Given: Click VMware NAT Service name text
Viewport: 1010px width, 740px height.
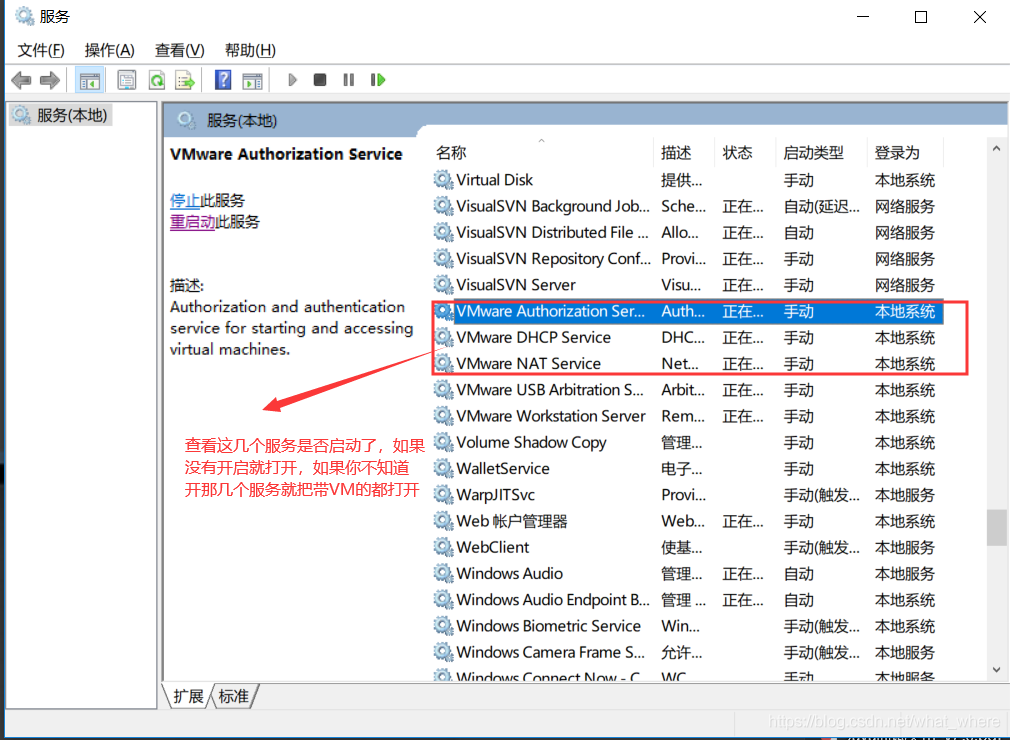Looking at the screenshot, I should click(x=528, y=364).
